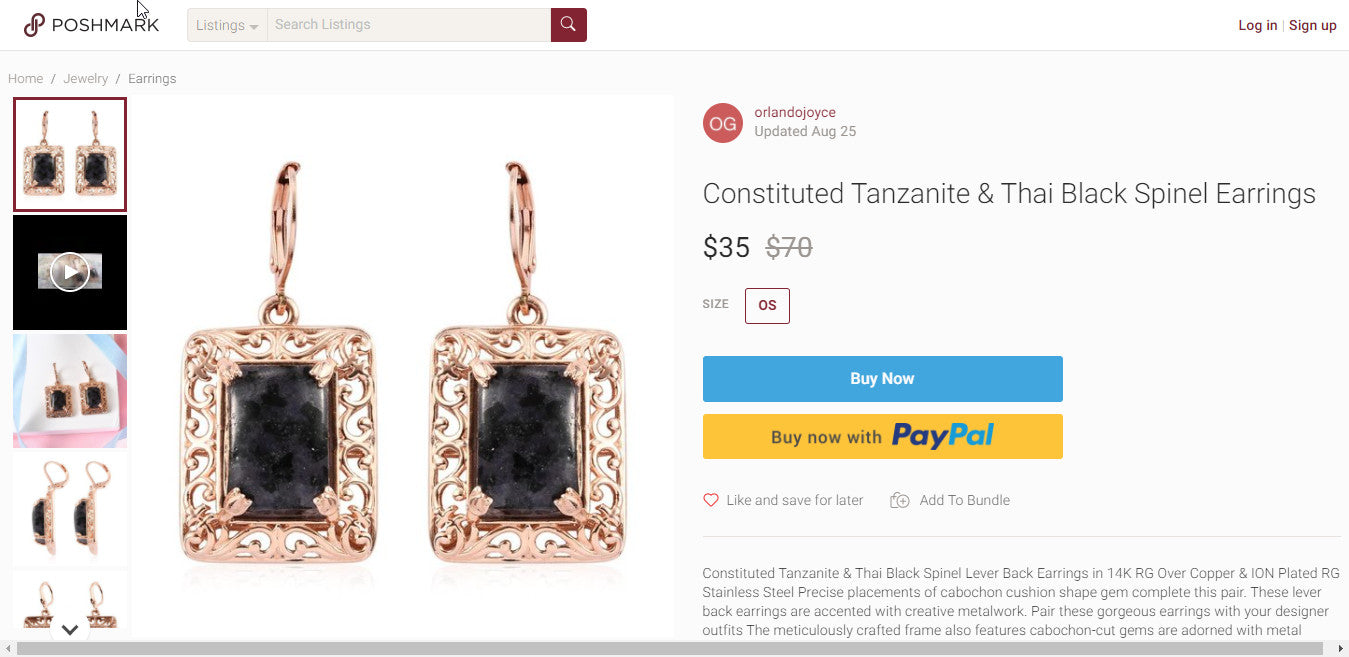Click the Buy Now button

882,378
